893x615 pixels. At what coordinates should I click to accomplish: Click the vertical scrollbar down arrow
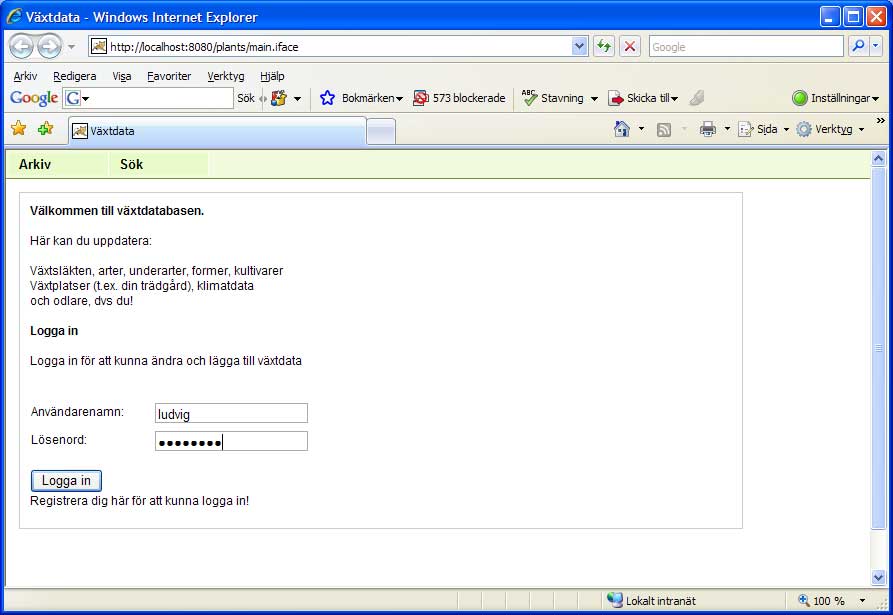(878, 578)
